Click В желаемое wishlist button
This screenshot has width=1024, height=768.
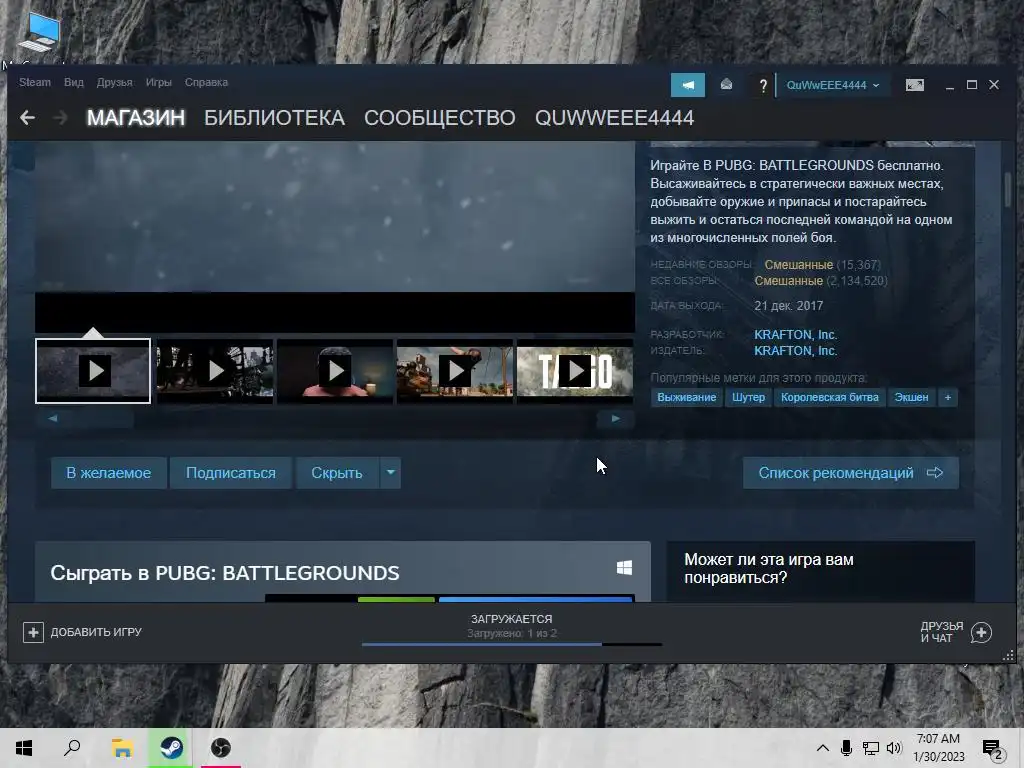[x=108, y=472]
